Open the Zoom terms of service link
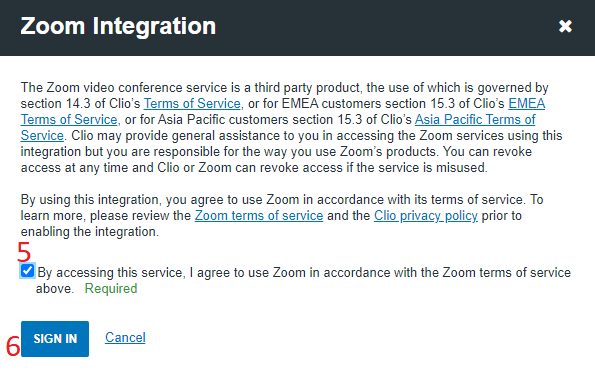The height and width of the screenshot is (378, 595). pos(259,216)
